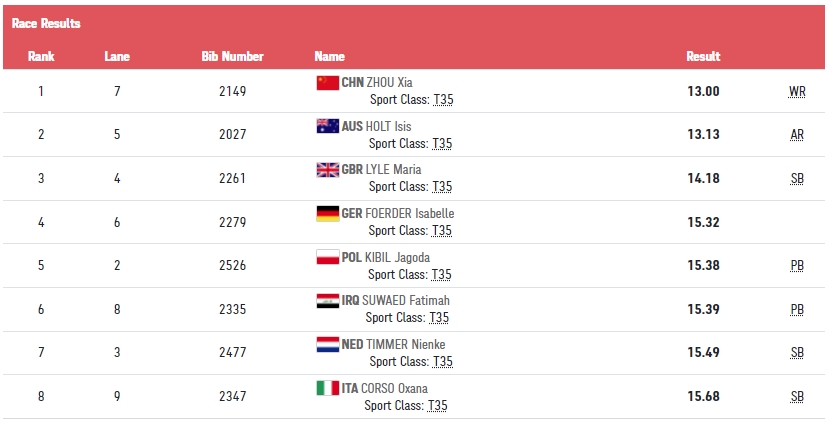Screen dimensions: 833x426
Task: Click the Italy flag icon
Action: (x=327, y=388)
